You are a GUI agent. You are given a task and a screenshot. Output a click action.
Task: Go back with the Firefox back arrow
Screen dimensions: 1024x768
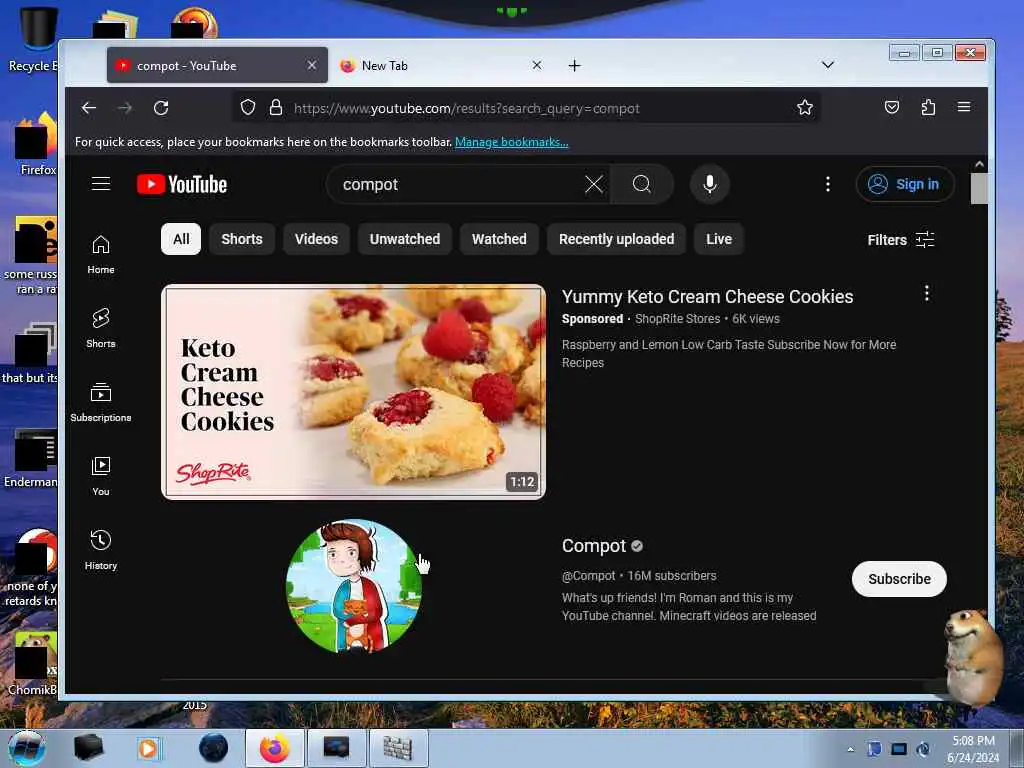tap(89, 108)
